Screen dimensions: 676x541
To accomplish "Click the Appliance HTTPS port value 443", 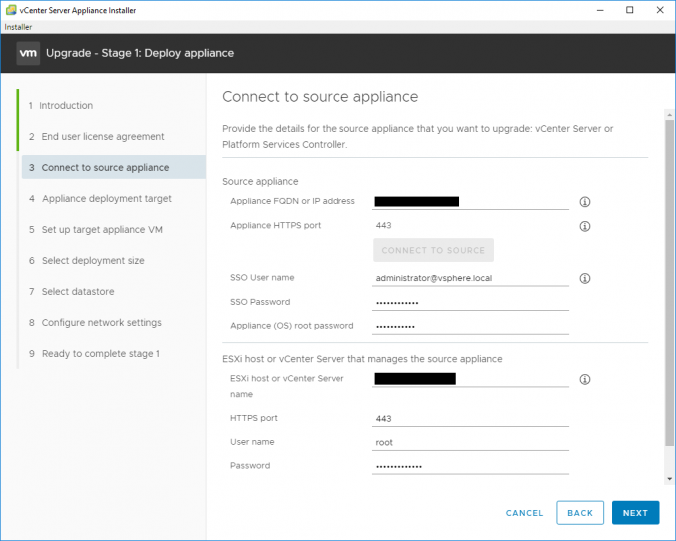I will [383, 225].
